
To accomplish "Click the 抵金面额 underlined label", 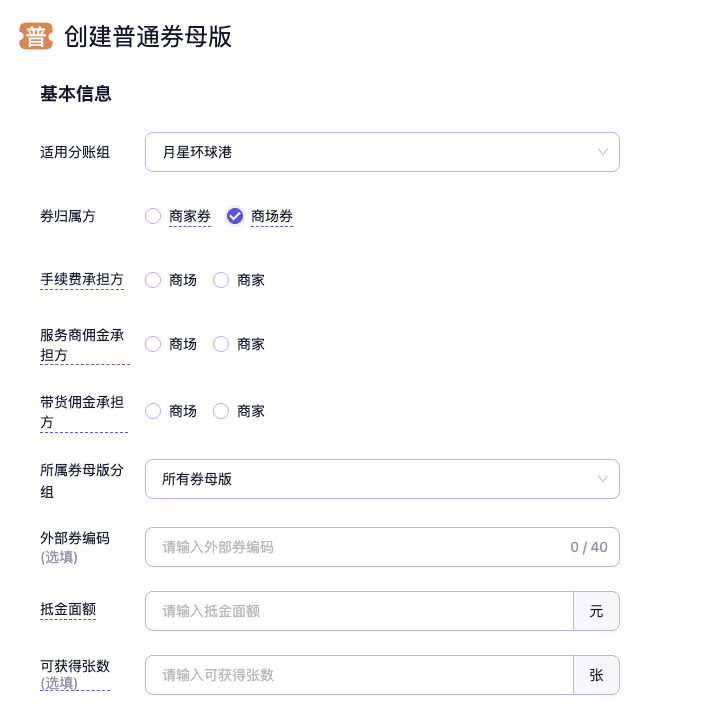I will (x=68, y=609).
